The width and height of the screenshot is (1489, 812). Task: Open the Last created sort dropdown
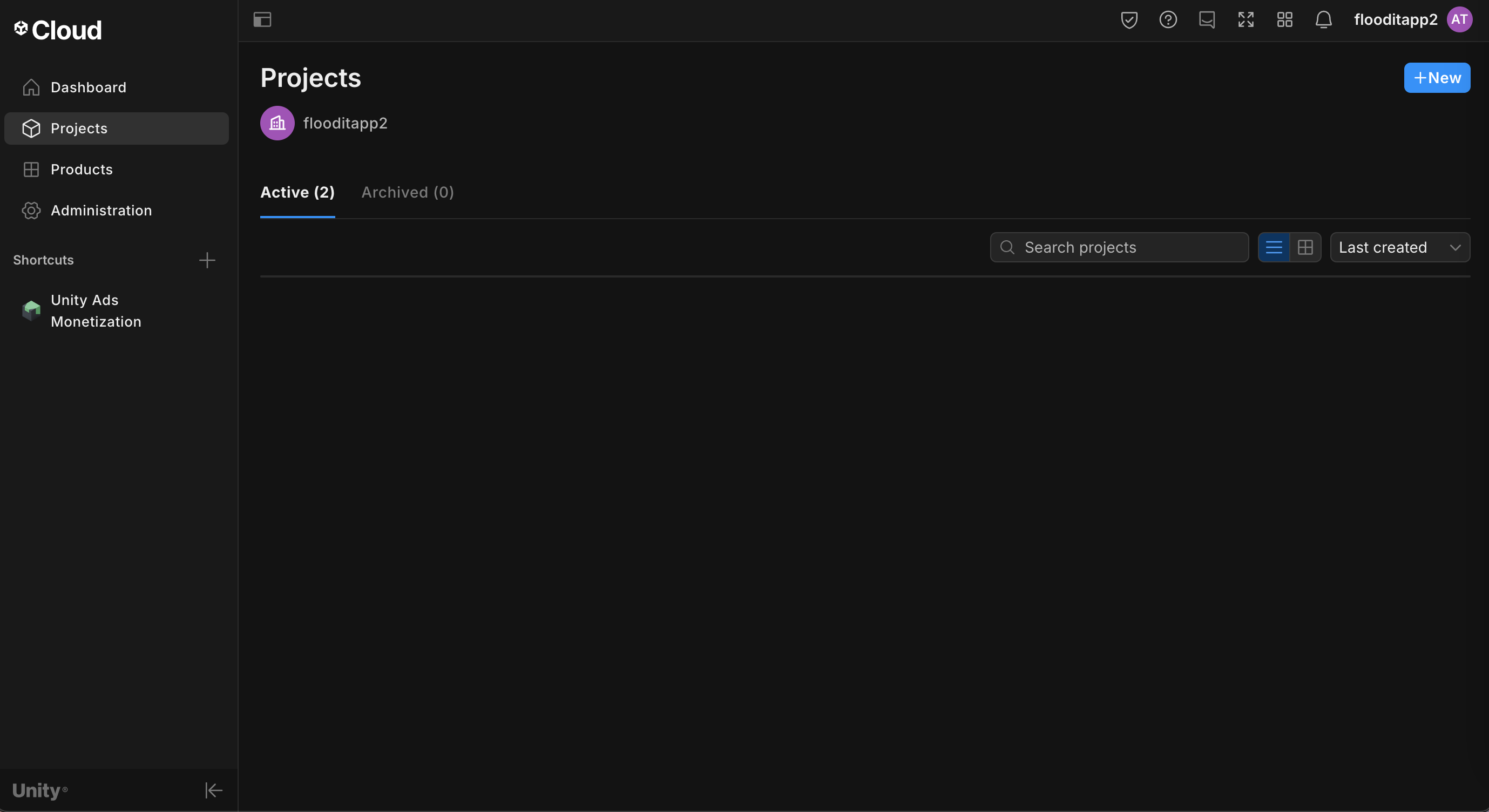click(x=1399, y=247)
